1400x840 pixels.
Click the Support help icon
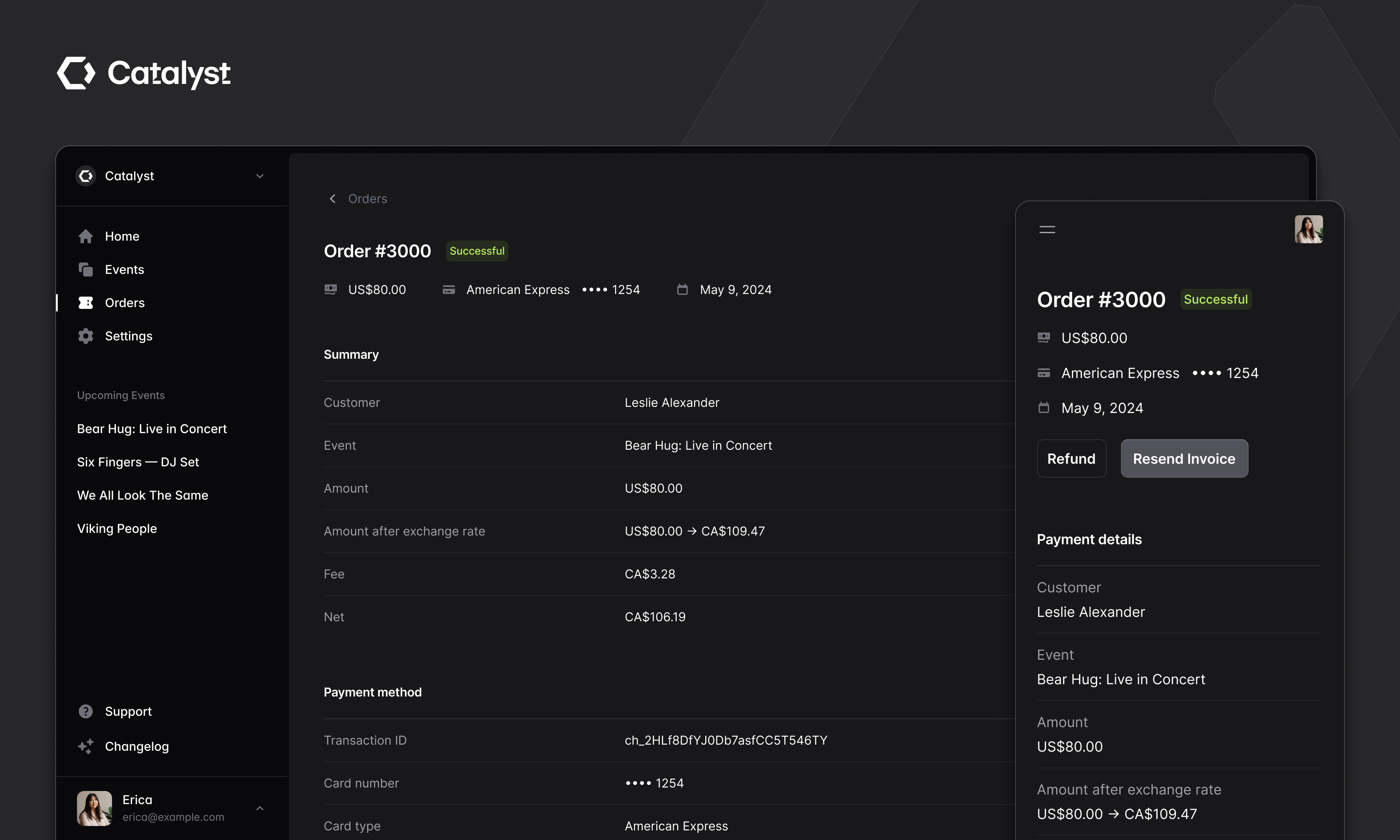pos(85,711)
